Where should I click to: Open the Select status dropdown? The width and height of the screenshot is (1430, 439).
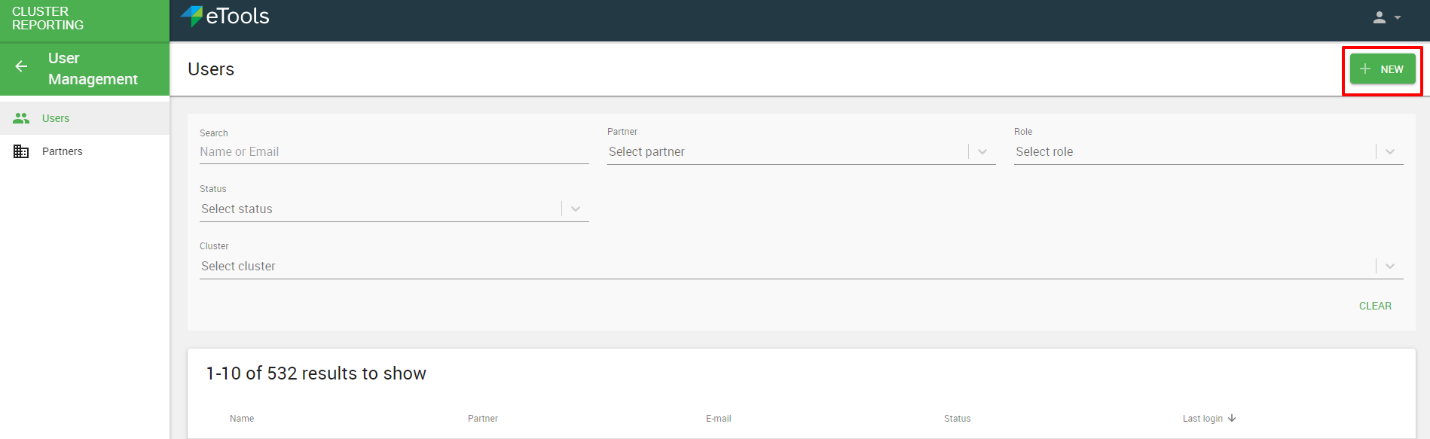coord(394,209)
